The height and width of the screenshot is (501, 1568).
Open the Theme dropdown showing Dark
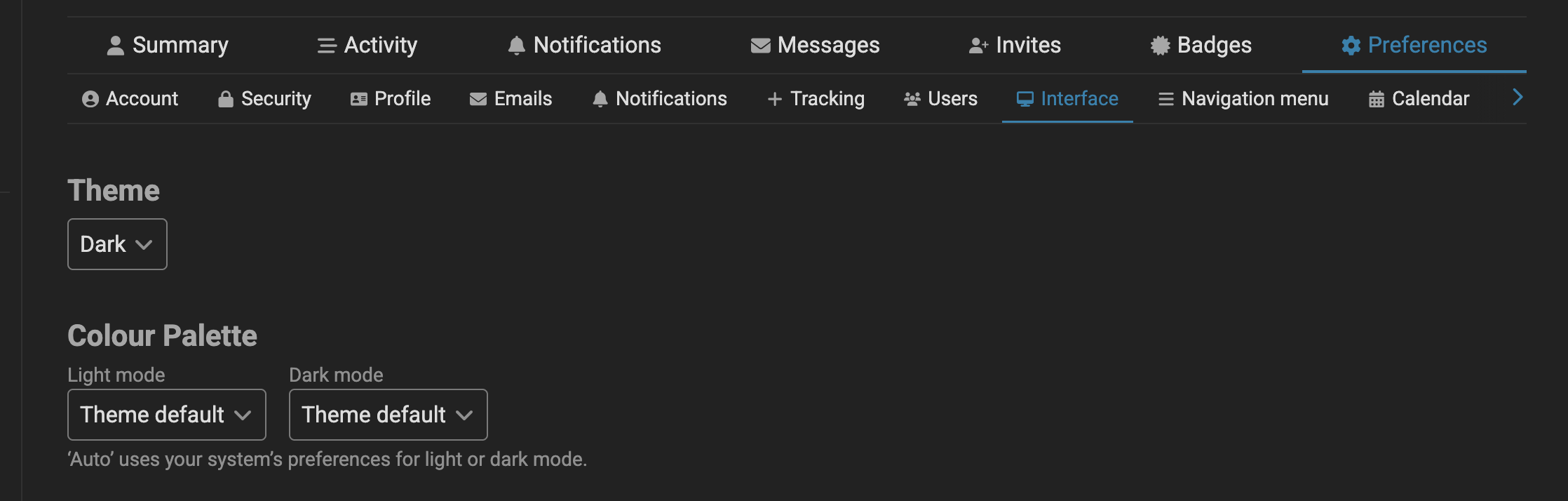point(117,244)
